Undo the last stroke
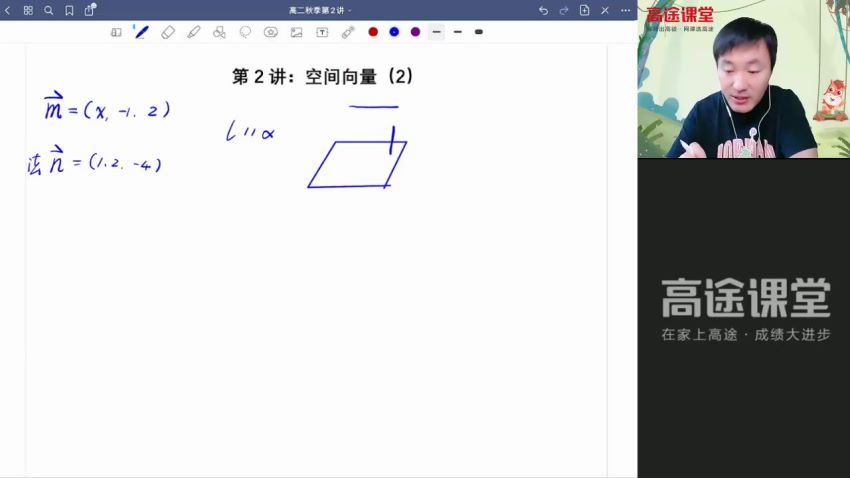The height and width of the screenshot is (478, 850). pos(543,10)
